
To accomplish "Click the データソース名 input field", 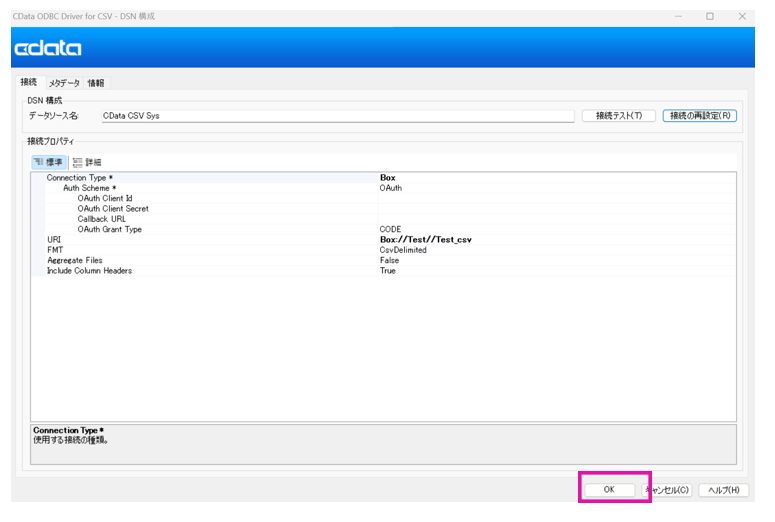I will pyautogui.click(x=338, y=116).
